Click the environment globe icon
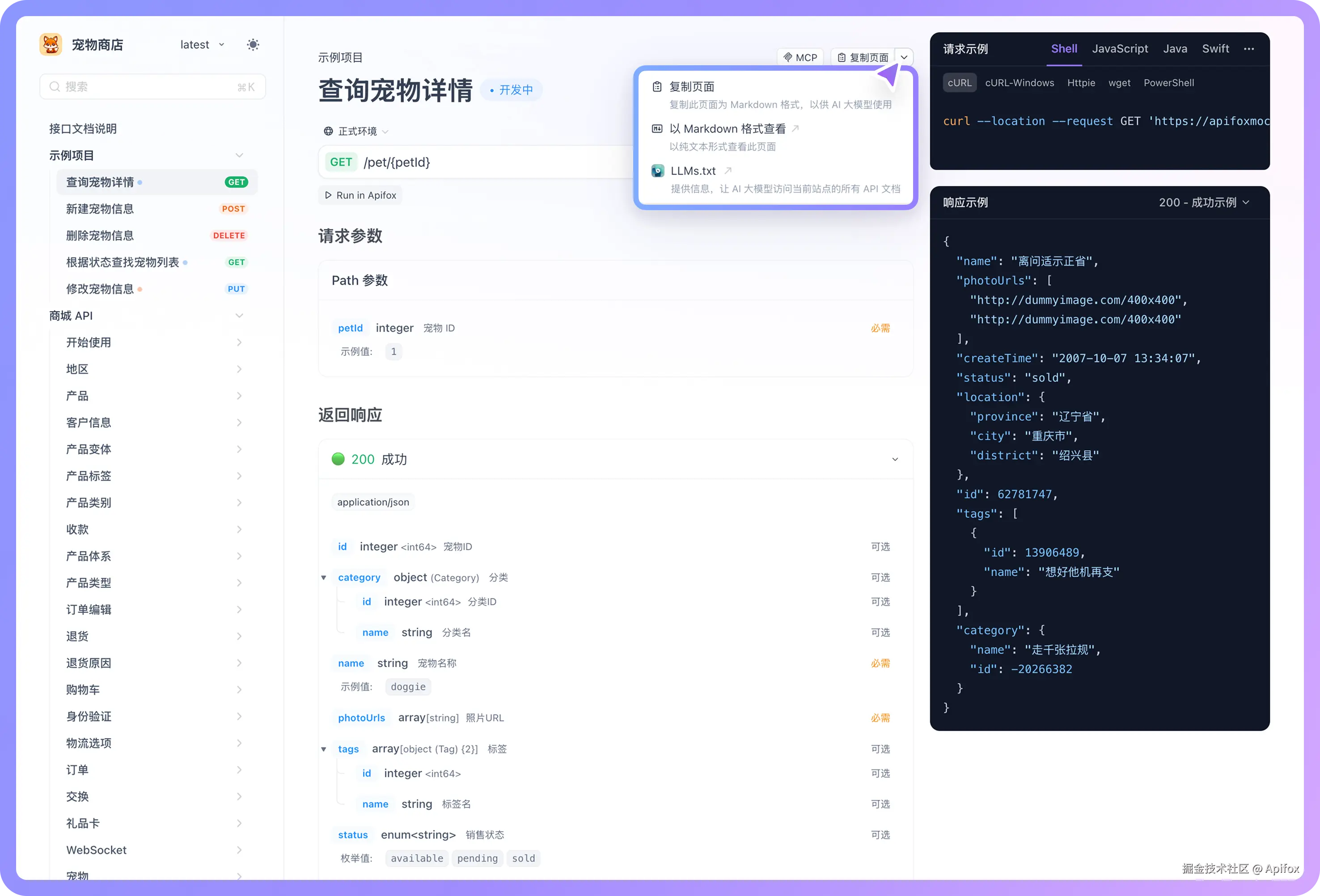 point(328,131)
